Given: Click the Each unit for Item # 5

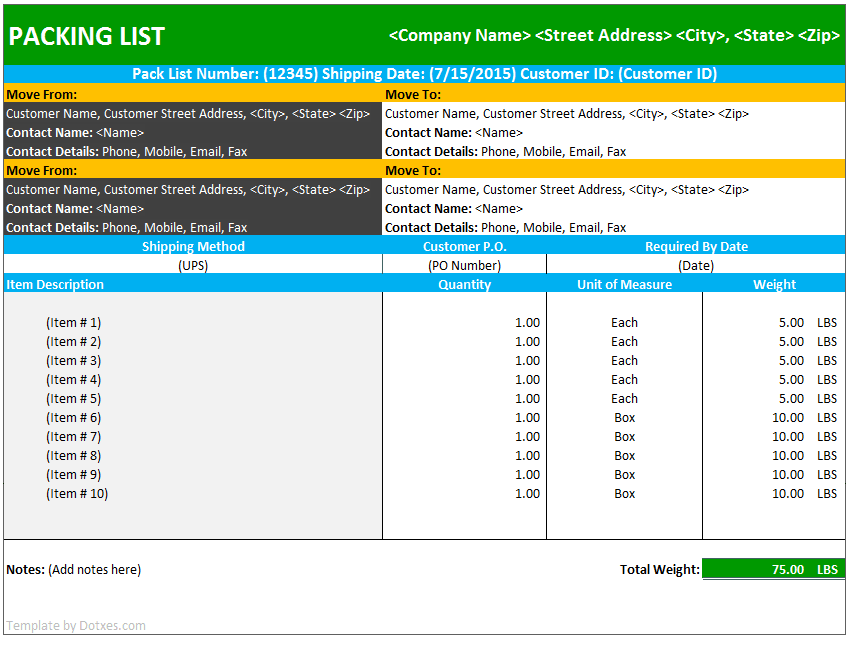Looking at the screenshot, I should (625, 399).
